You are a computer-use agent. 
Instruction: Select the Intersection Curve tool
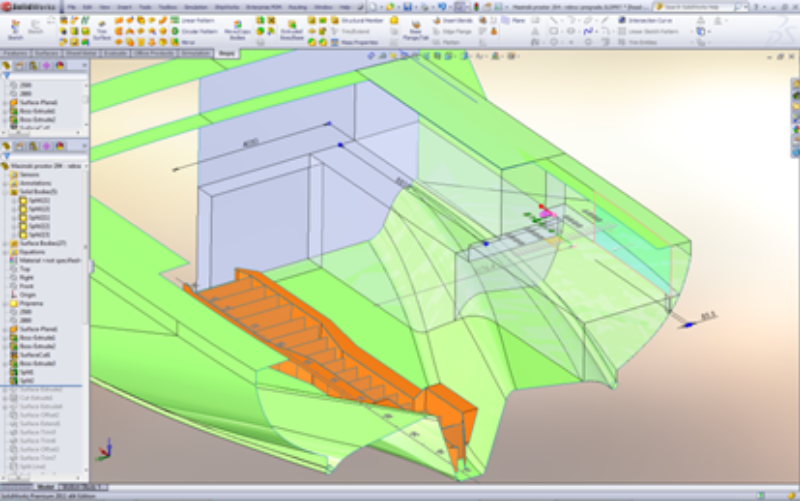click(x=640, y=19)
